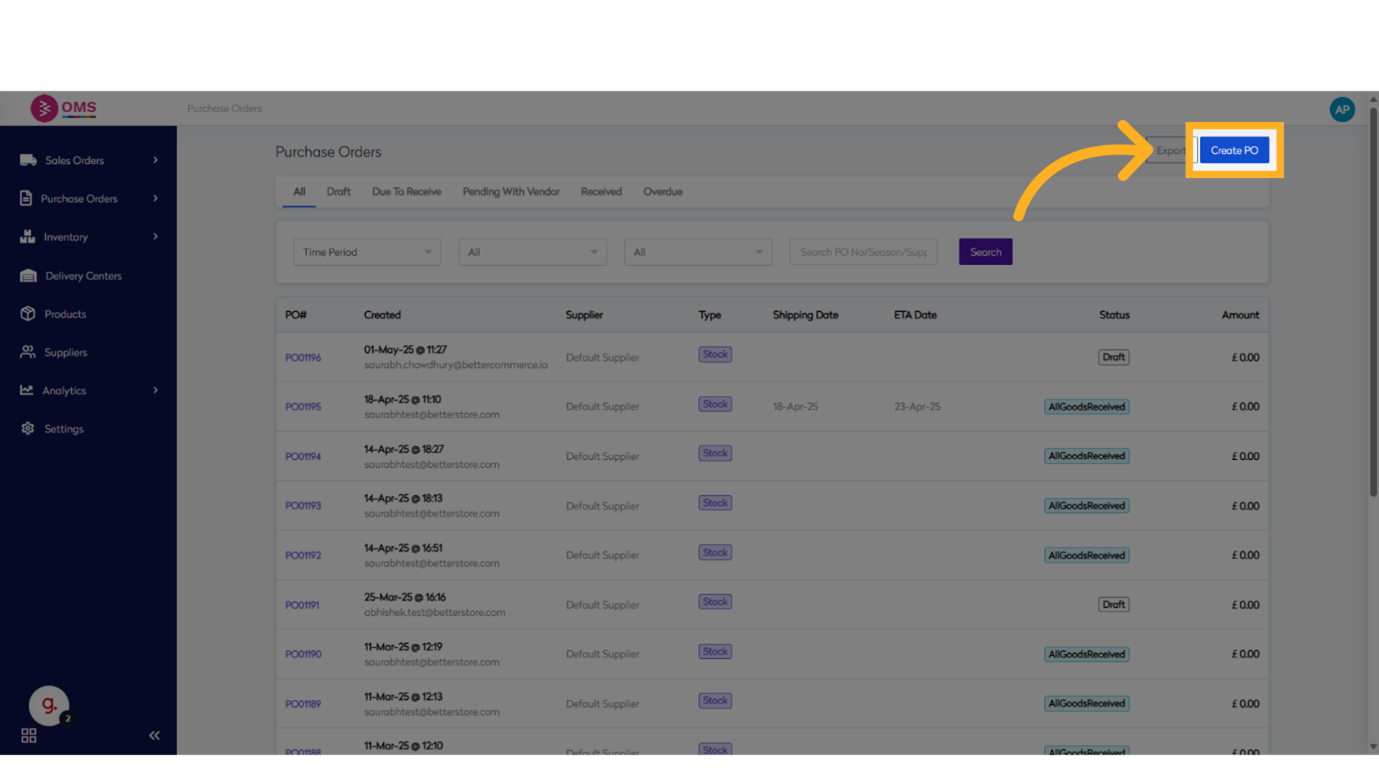Screen dimensions: 1379x776
Task: Click the Products cube icon
Action: click(28, 314)
